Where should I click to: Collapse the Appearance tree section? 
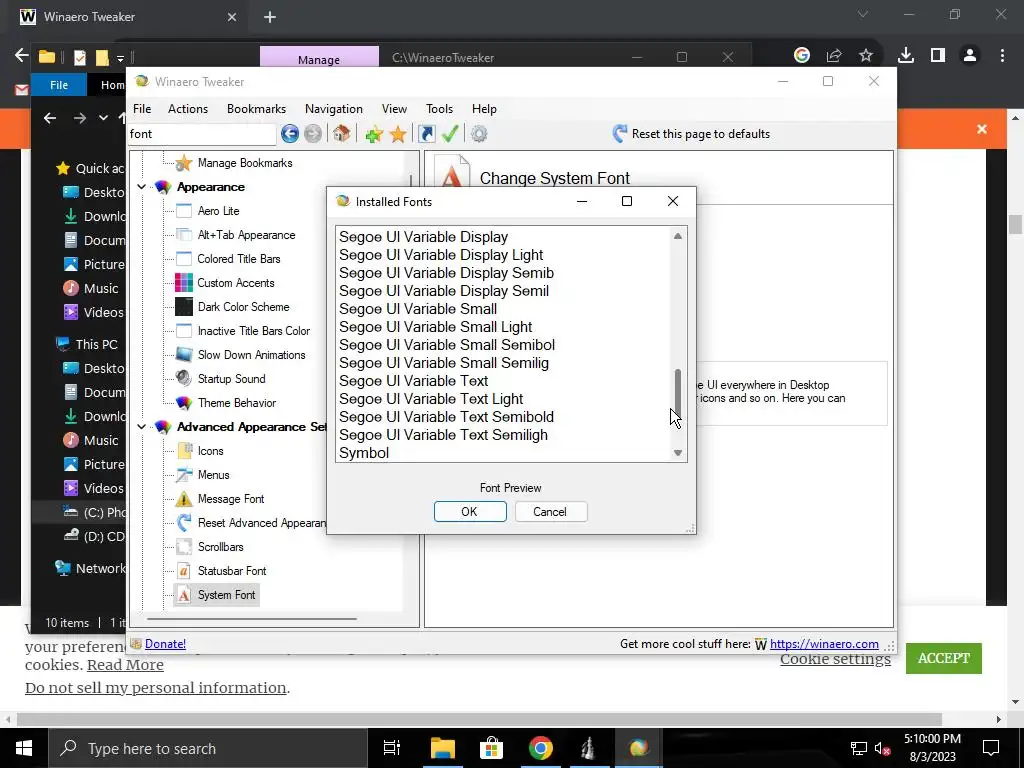pyautogui.click(x=142, y=187)
